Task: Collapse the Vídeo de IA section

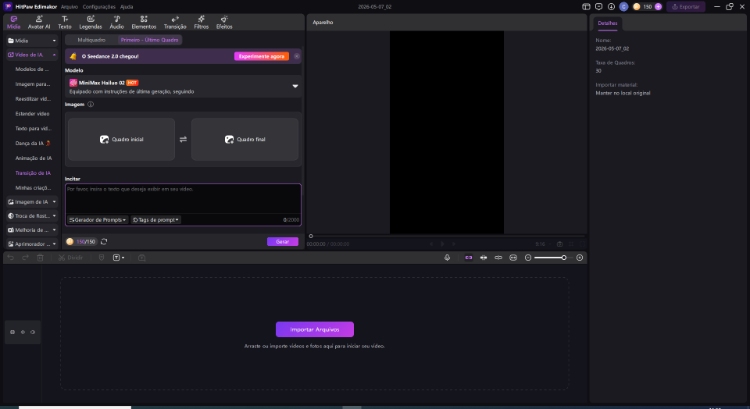Action: point(32,55)
